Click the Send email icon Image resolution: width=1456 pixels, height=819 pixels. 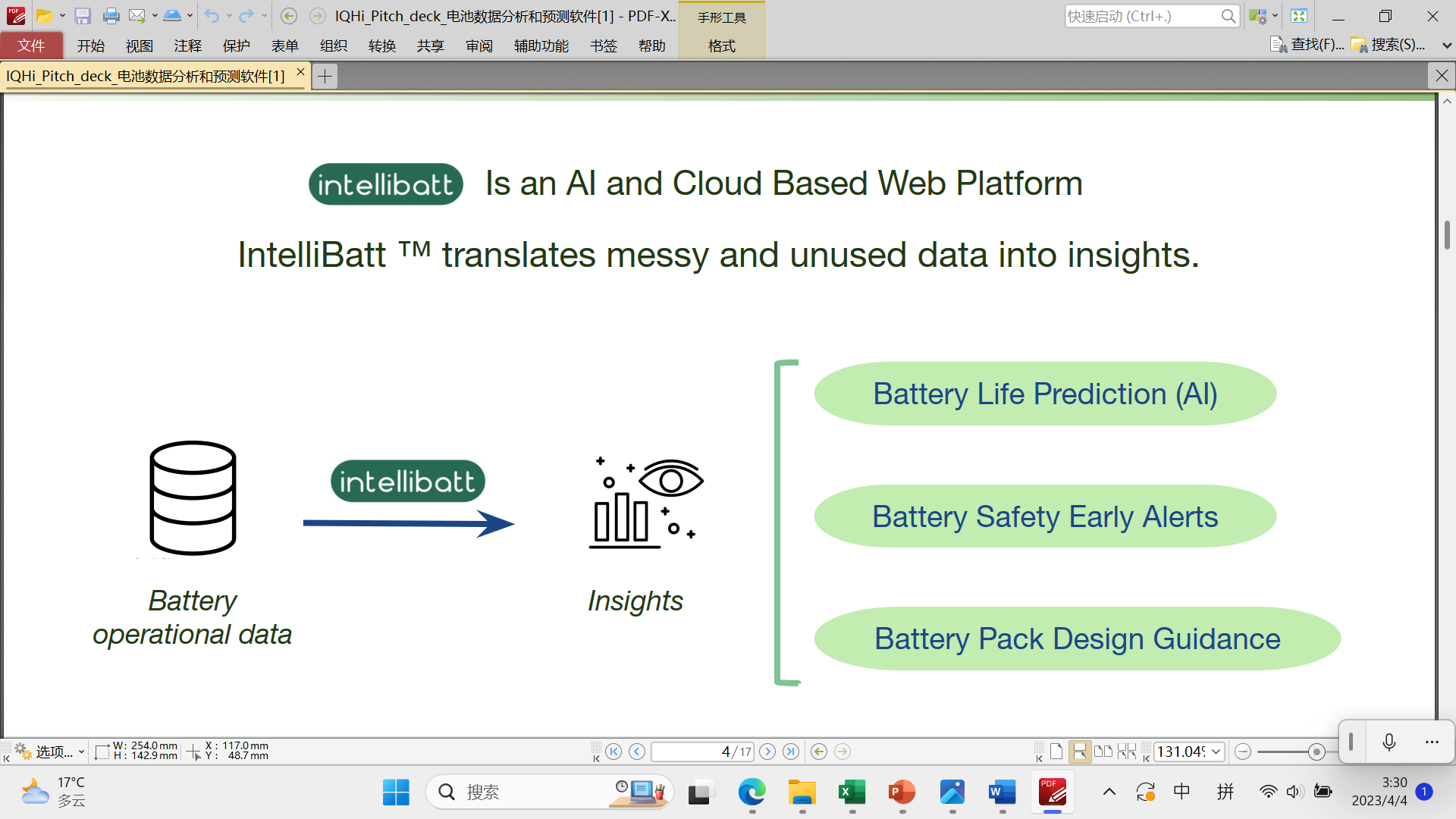point(136,16)
